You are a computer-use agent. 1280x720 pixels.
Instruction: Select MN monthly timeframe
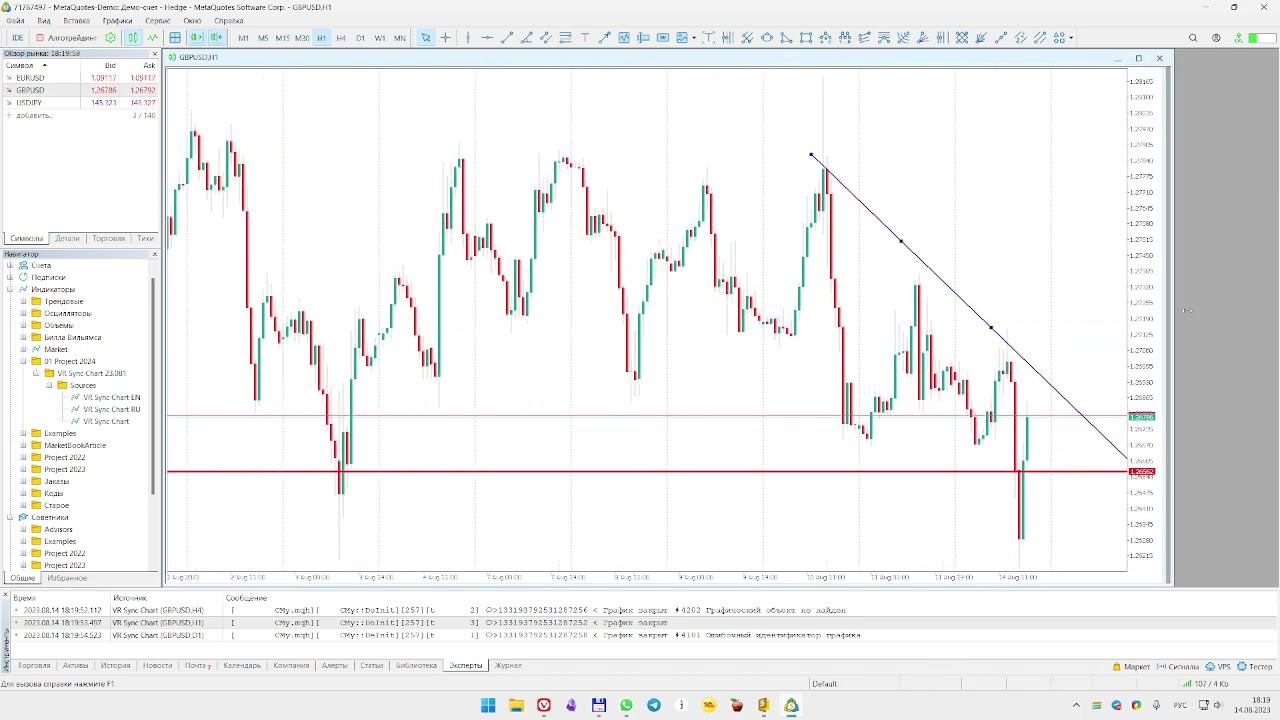[x=400, y=38]
